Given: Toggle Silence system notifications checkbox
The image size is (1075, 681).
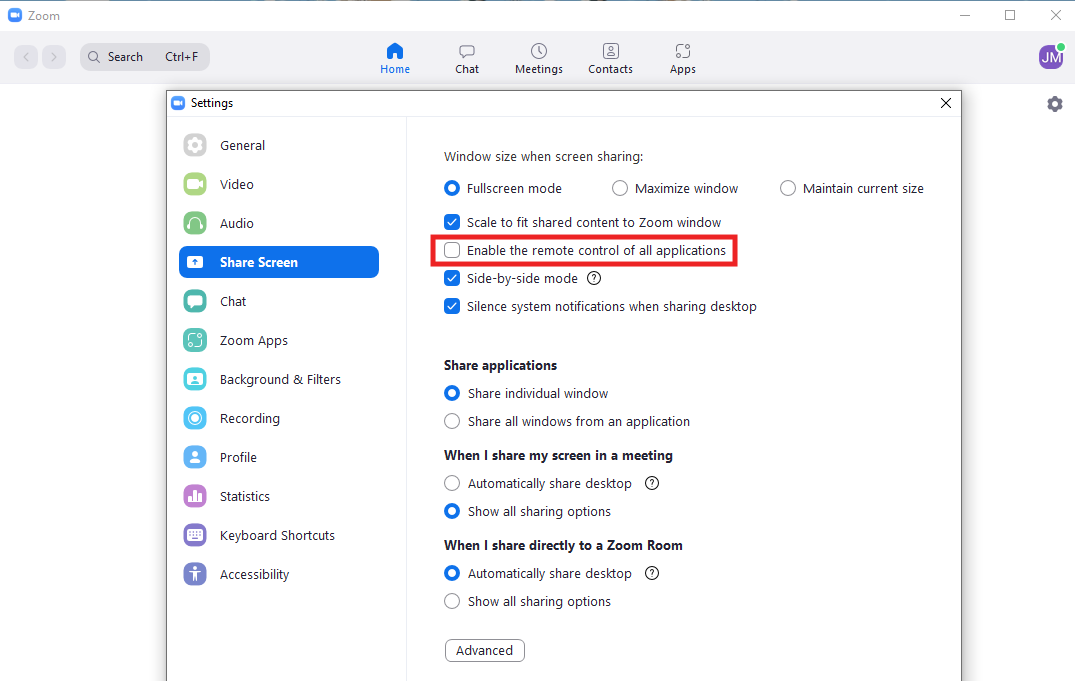Looking at the screenshot, I should click(x=452, y=307).
